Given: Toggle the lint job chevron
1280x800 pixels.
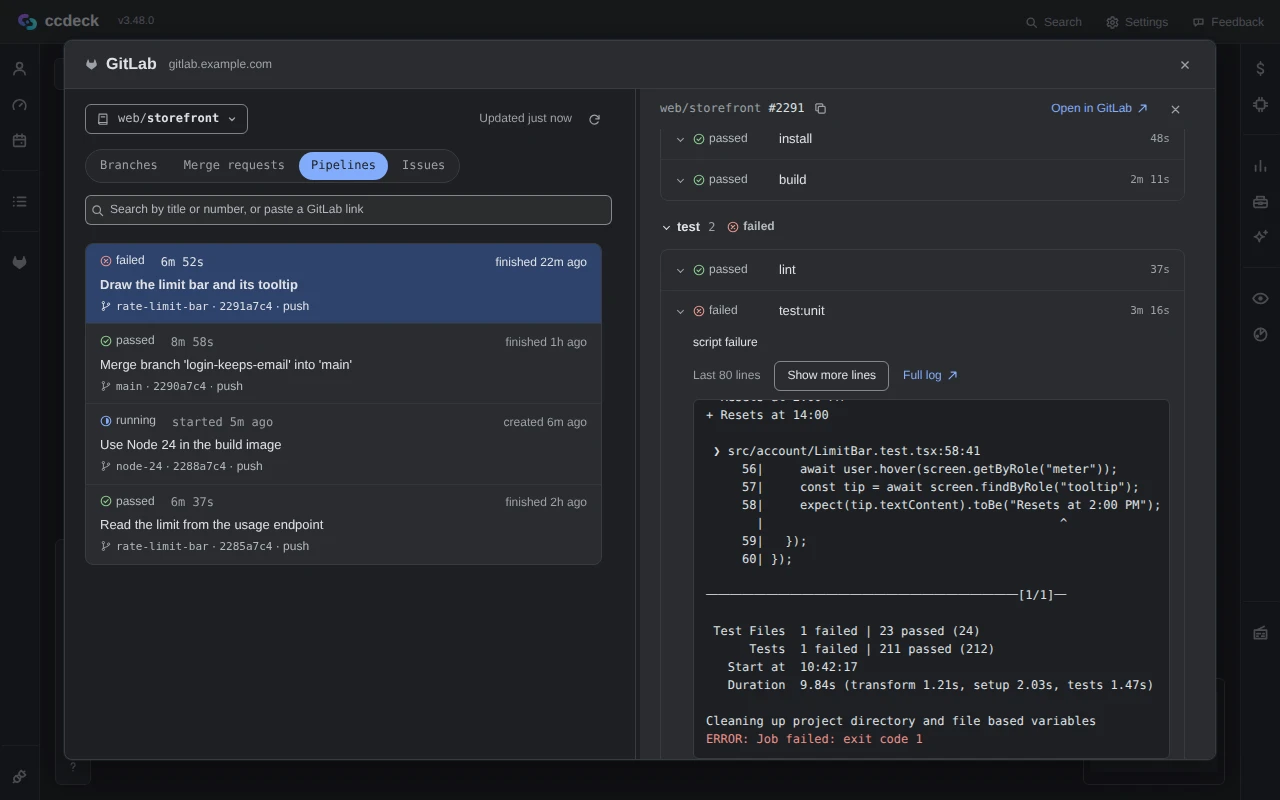Looking at the screenshot, I should click(680, 270).
